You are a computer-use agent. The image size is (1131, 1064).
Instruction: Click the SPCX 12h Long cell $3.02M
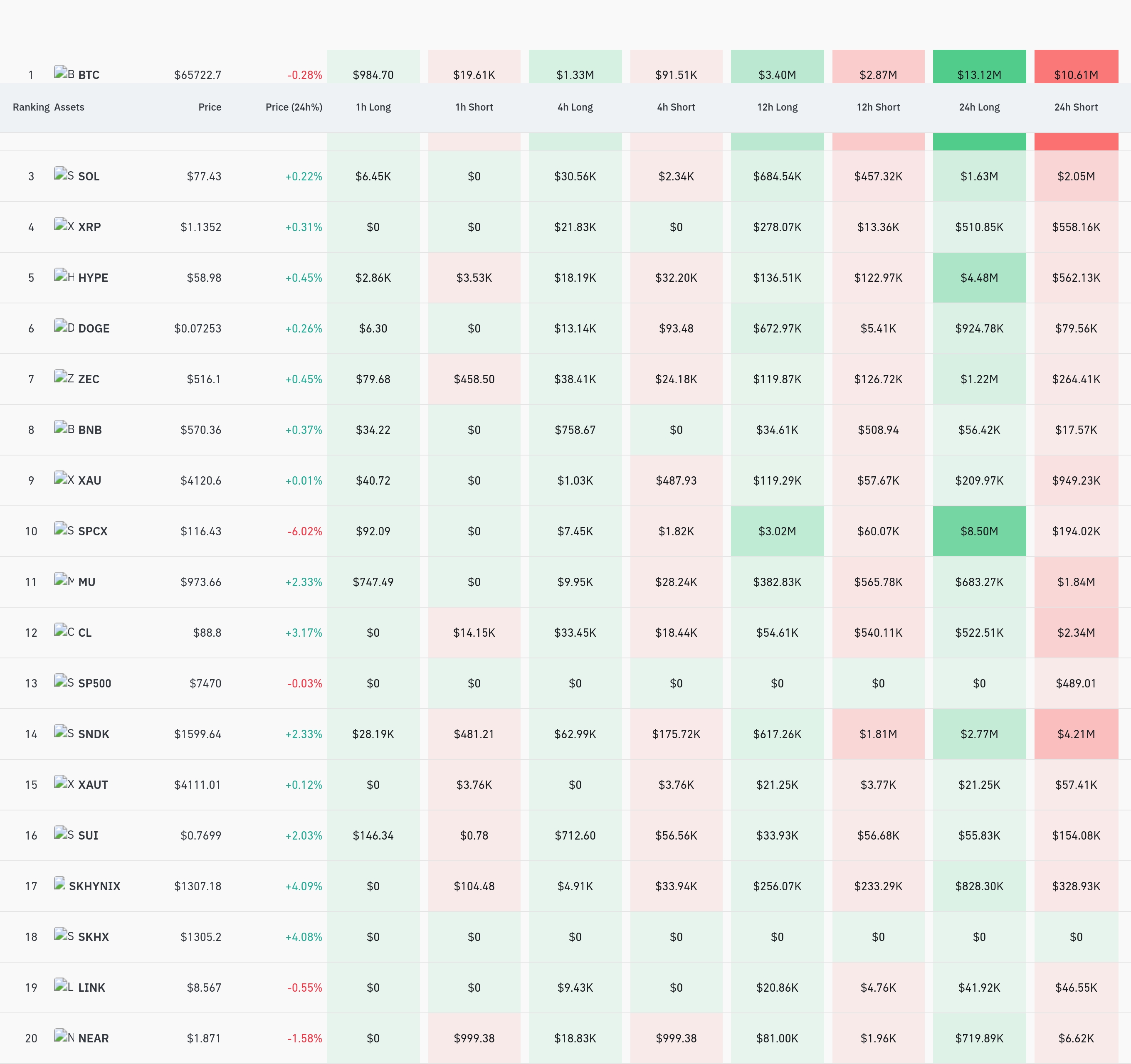[777, 531]
